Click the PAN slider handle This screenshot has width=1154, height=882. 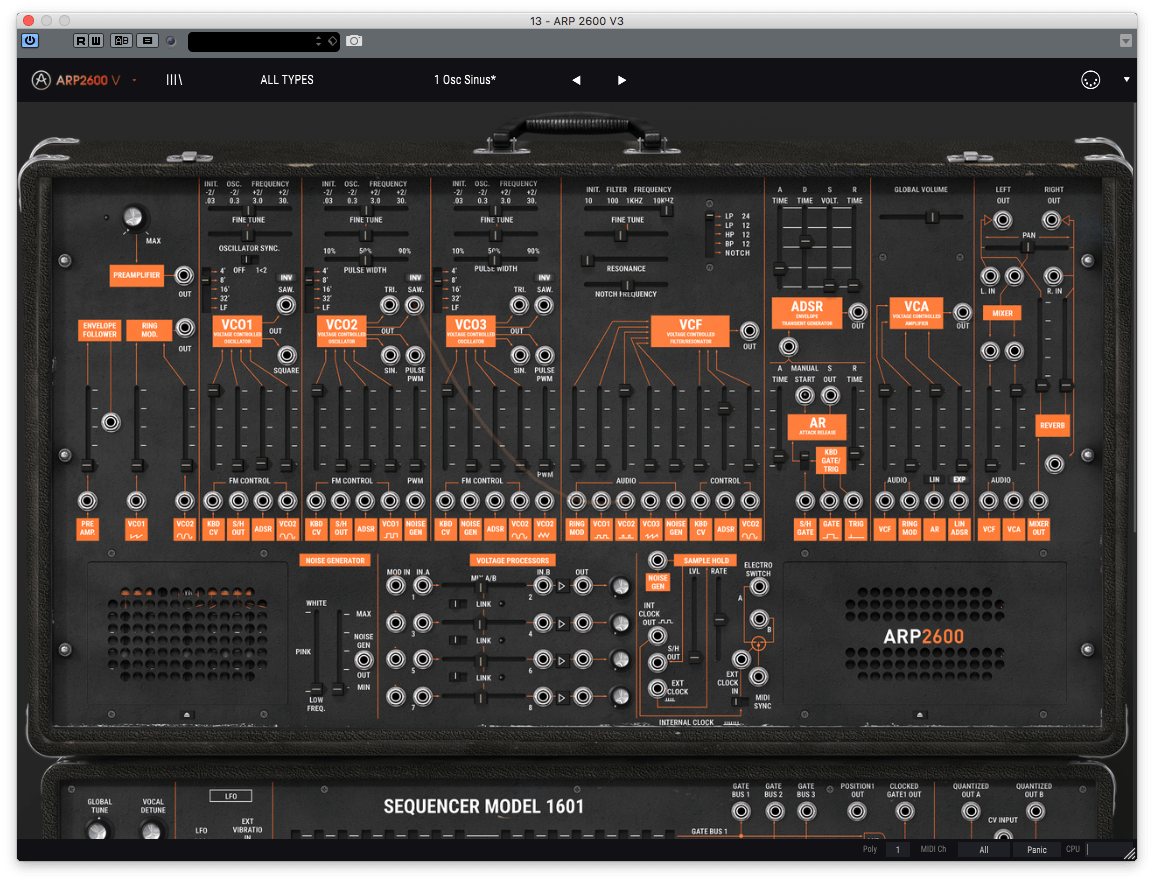[1026, 247]
